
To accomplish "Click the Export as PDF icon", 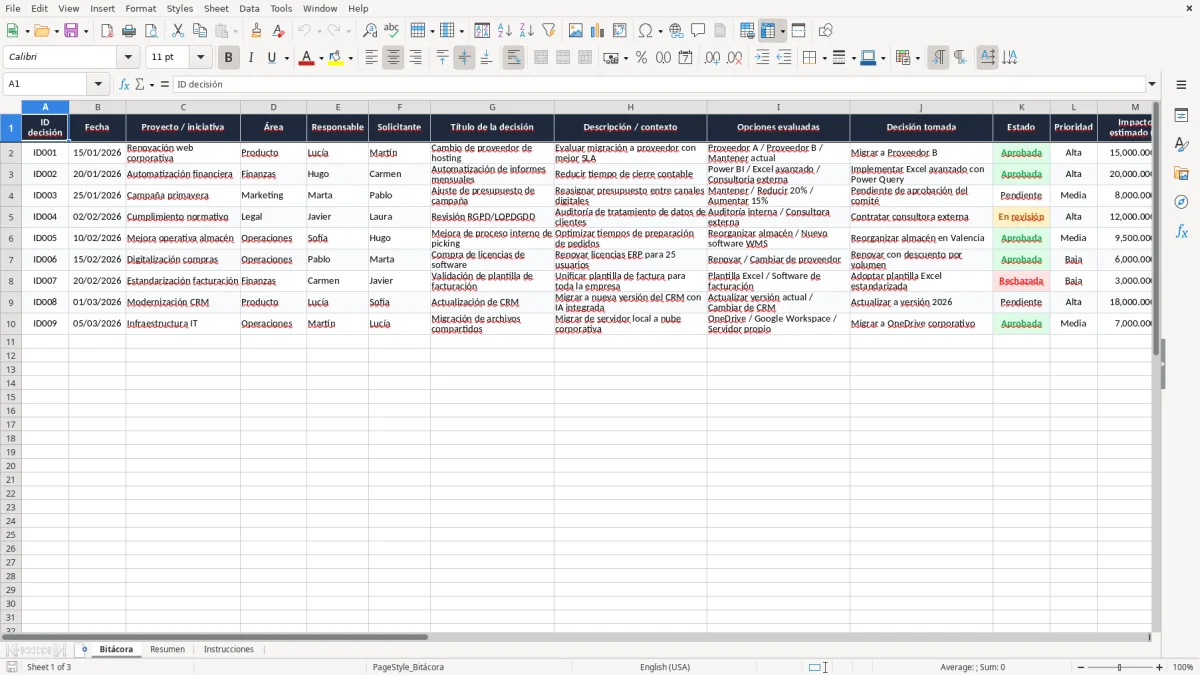I will [107, 31].
